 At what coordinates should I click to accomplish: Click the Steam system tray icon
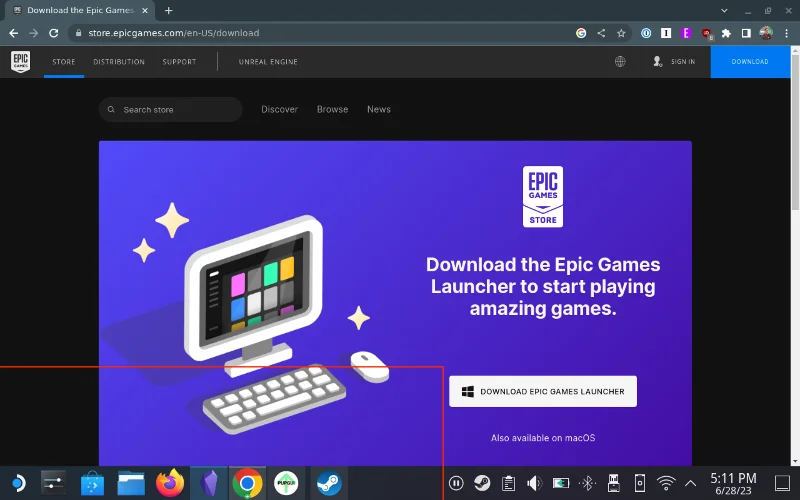pos(482,483)
